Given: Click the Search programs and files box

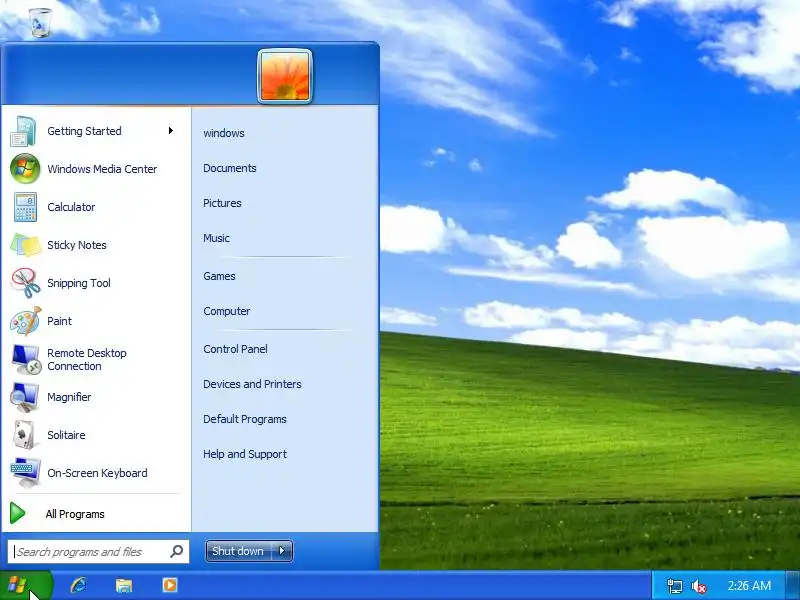Looking at the screenshot, I should pyautogui.click(x=98, y=552).
